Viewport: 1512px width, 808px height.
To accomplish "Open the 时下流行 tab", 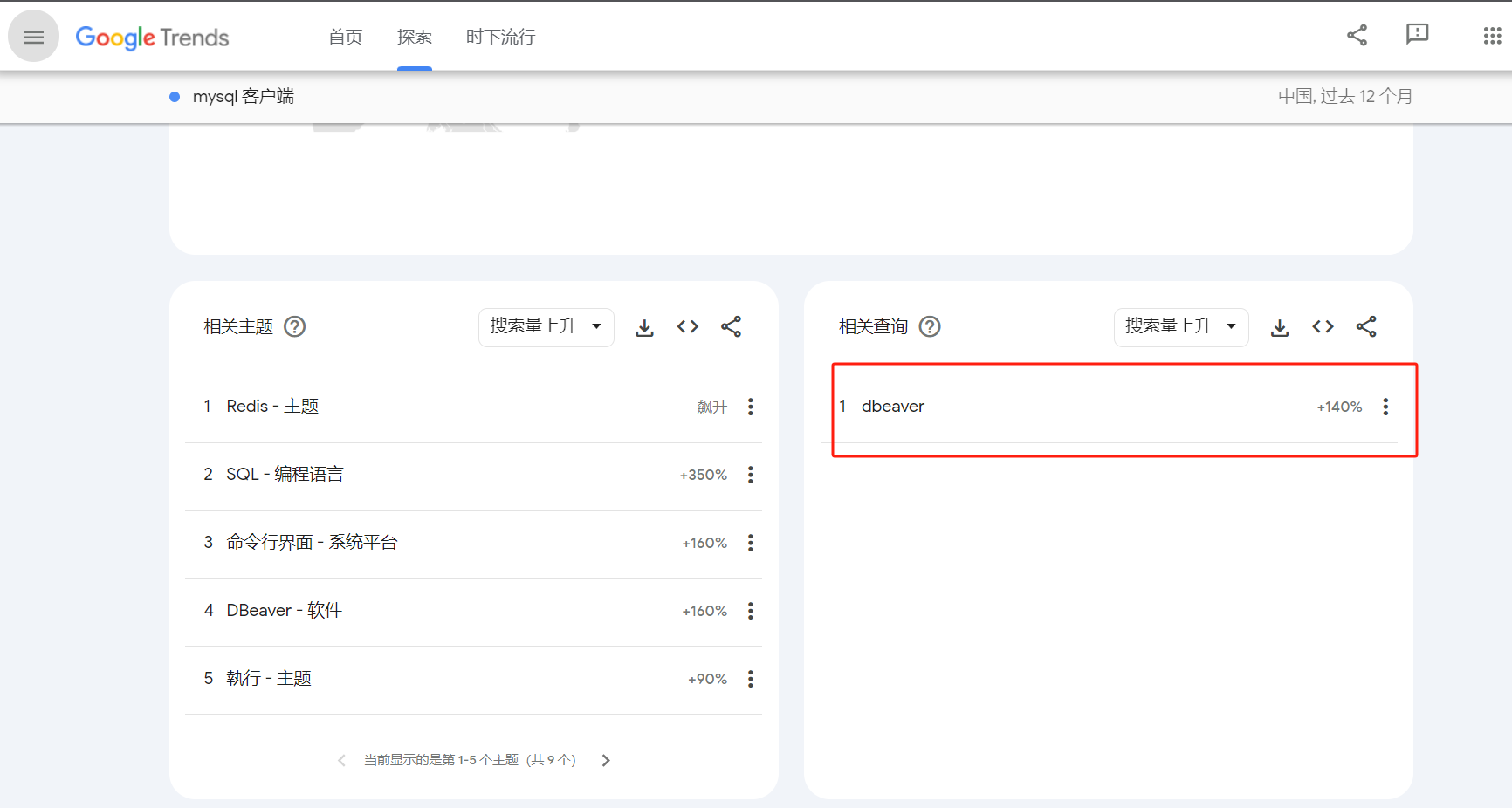I will coord(500,37).
